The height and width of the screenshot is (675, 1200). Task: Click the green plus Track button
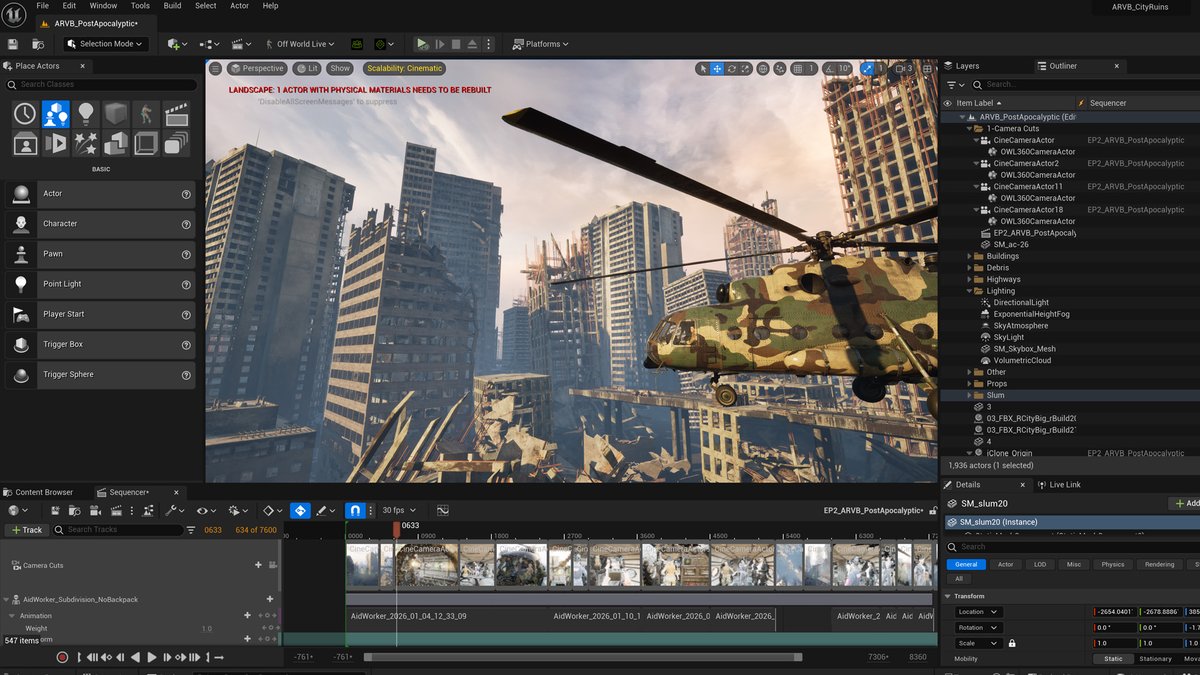[x=27, y=530]
